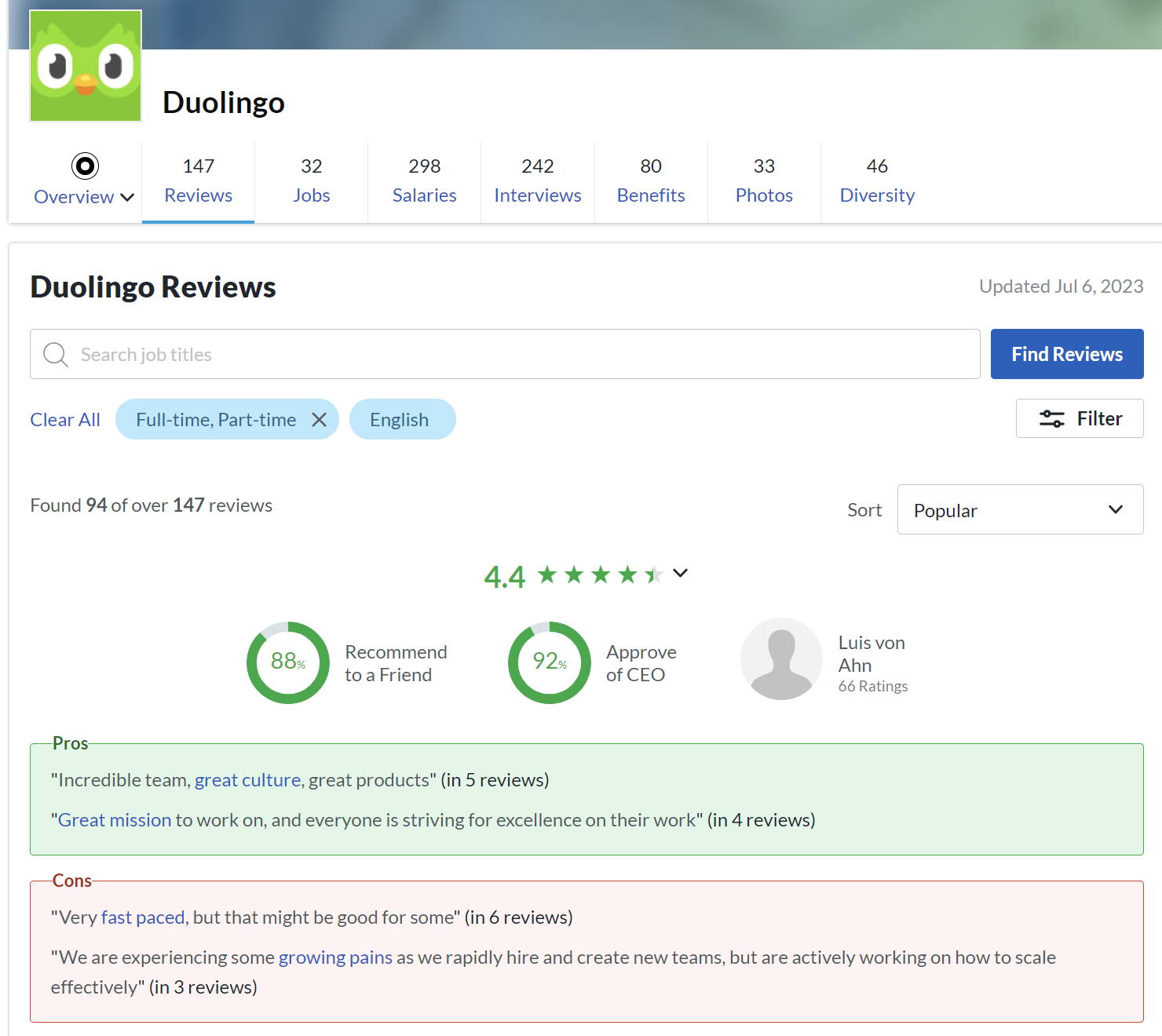1162x1036 pixels.
Task: Click the 88% Recommend to a Friend ring
Action: [288, 662]
